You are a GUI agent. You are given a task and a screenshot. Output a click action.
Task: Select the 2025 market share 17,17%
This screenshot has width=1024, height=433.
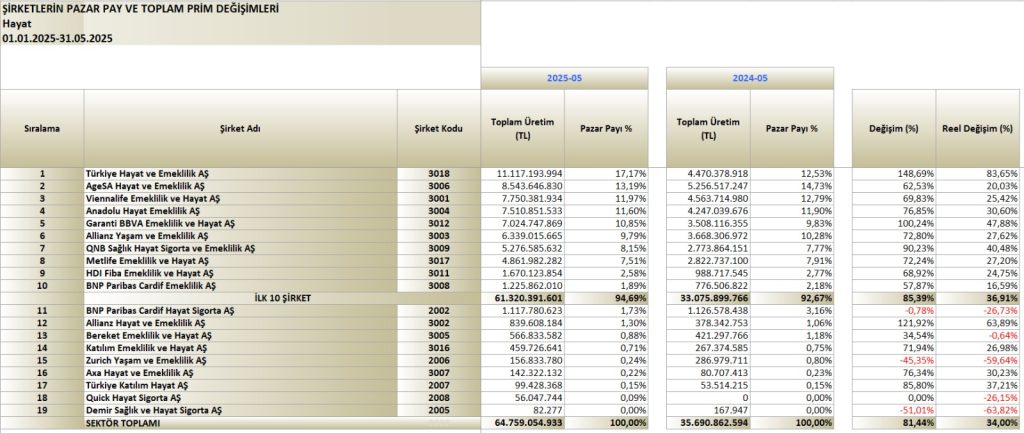[606, 174]
